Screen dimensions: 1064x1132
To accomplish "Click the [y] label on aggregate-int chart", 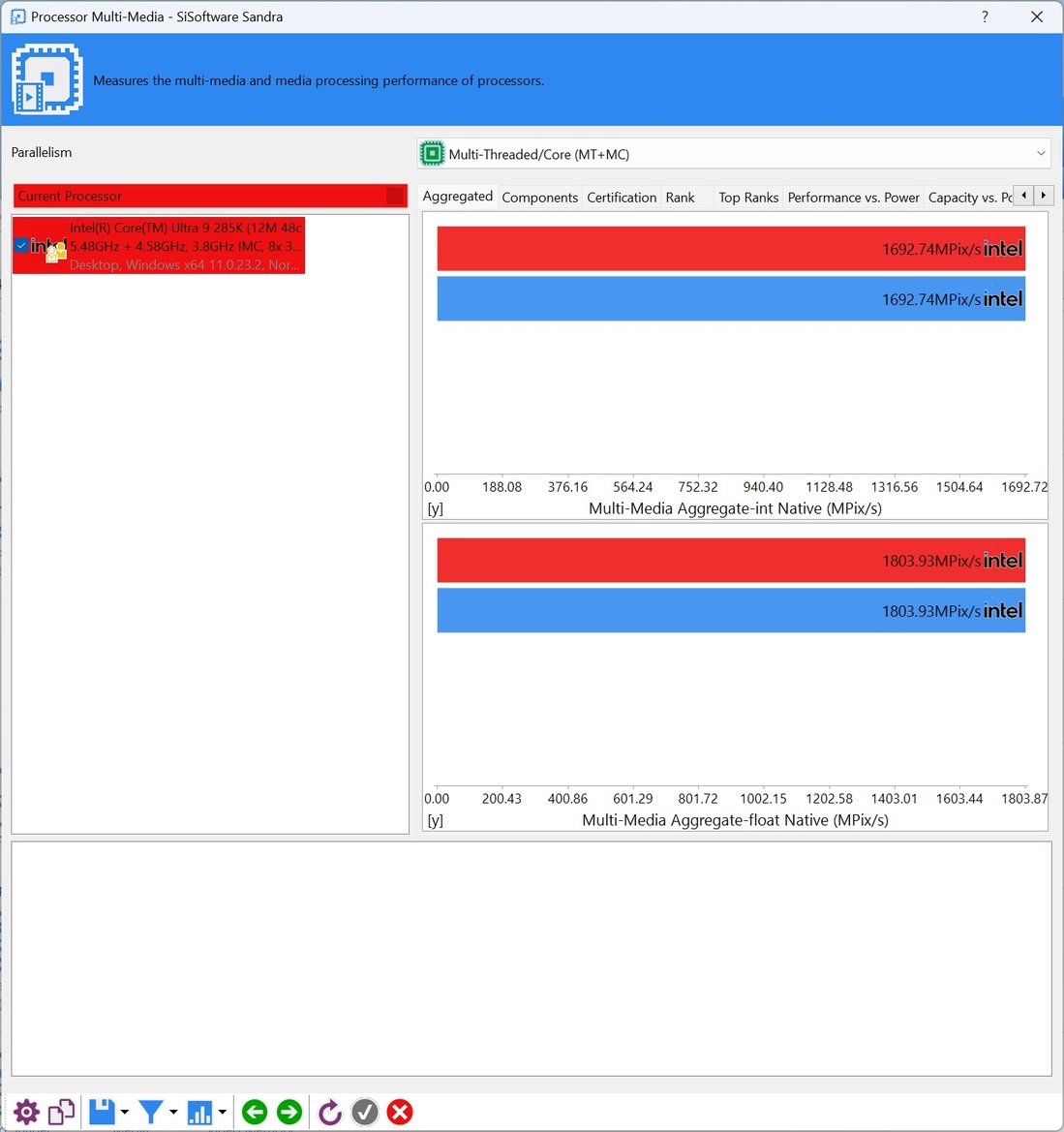I will coord(436,509).
